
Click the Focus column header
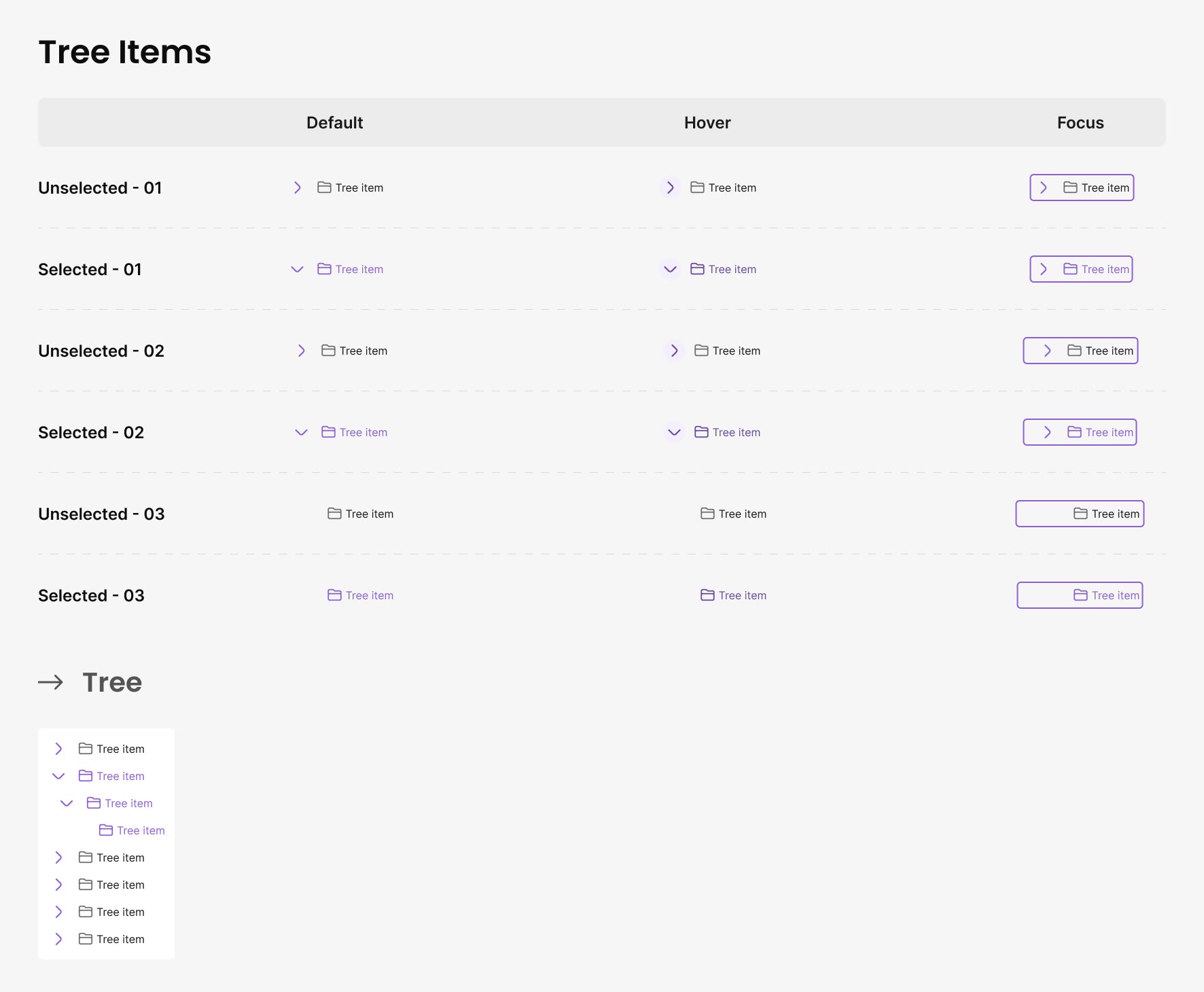point(1080,122)
